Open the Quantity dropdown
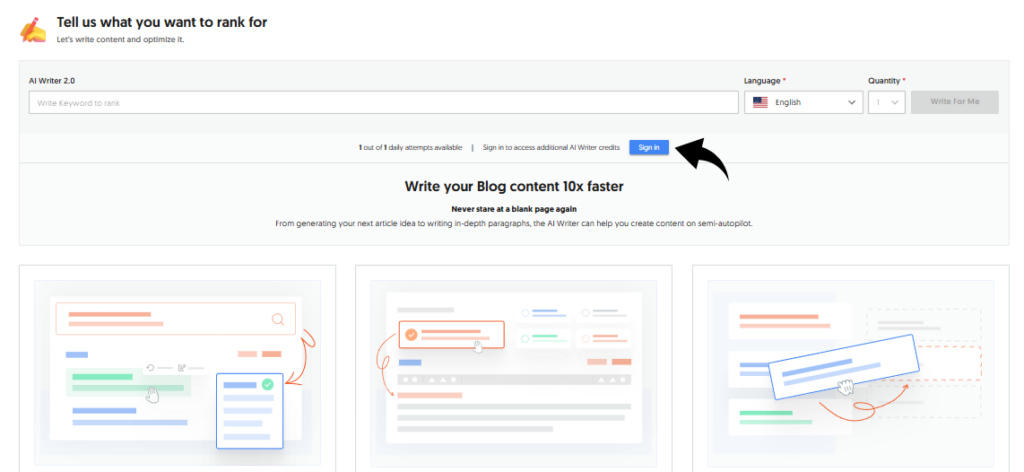This screenshot has height=472, width=1024. 886,102
